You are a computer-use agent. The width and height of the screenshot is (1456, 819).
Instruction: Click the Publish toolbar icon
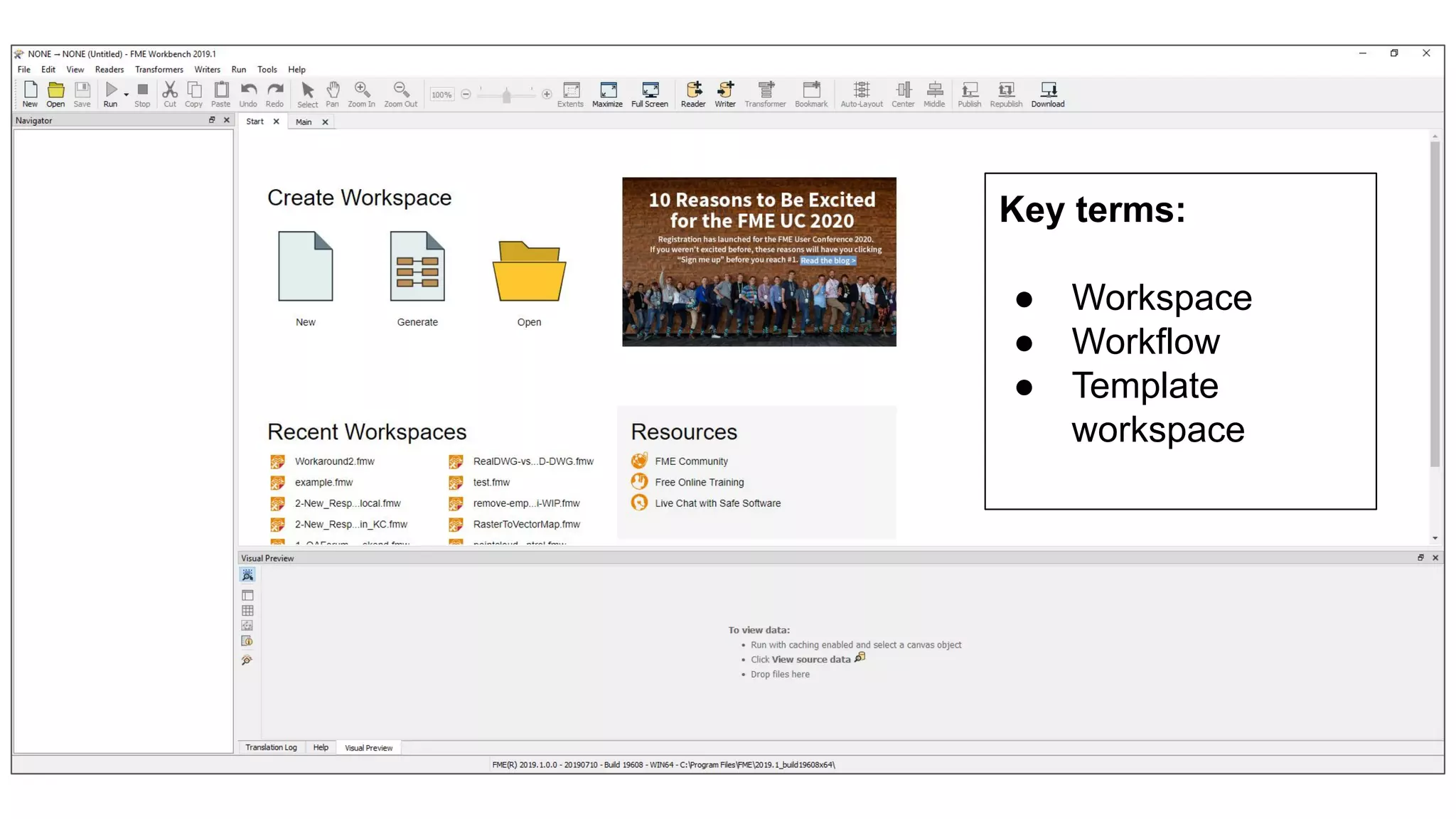(969, 94)
